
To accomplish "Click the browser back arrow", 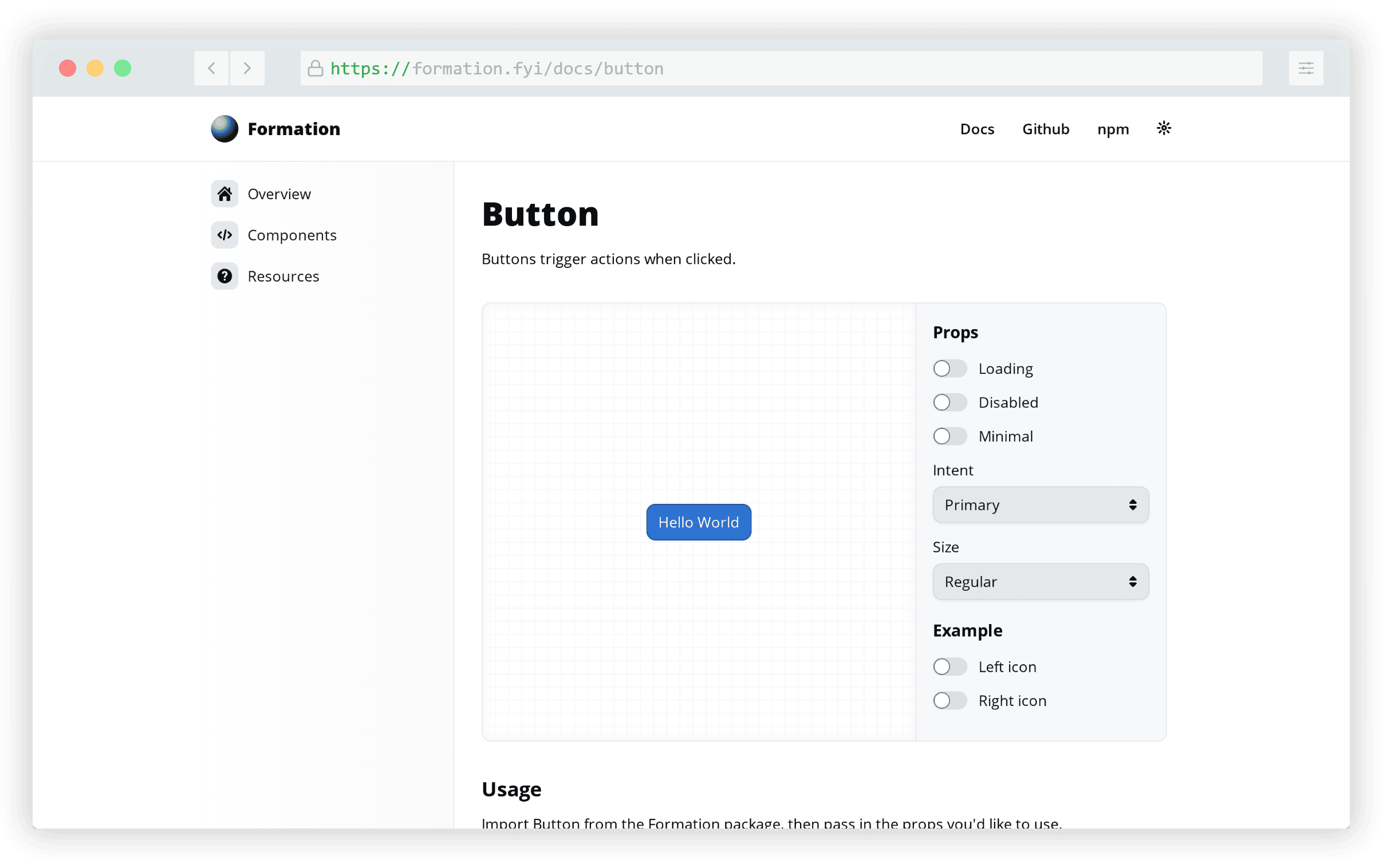I will 211,68.
